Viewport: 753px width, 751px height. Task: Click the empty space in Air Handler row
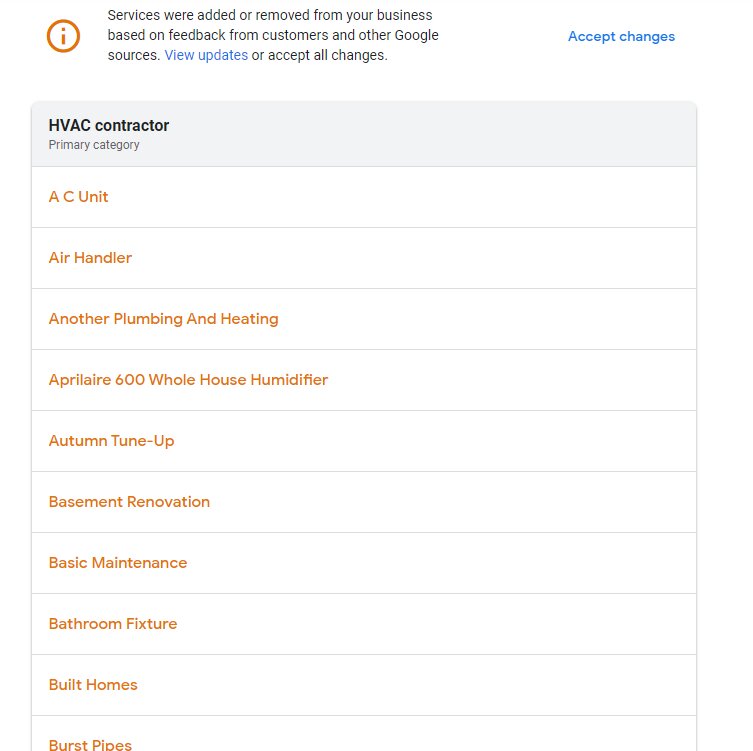(413, 258)
